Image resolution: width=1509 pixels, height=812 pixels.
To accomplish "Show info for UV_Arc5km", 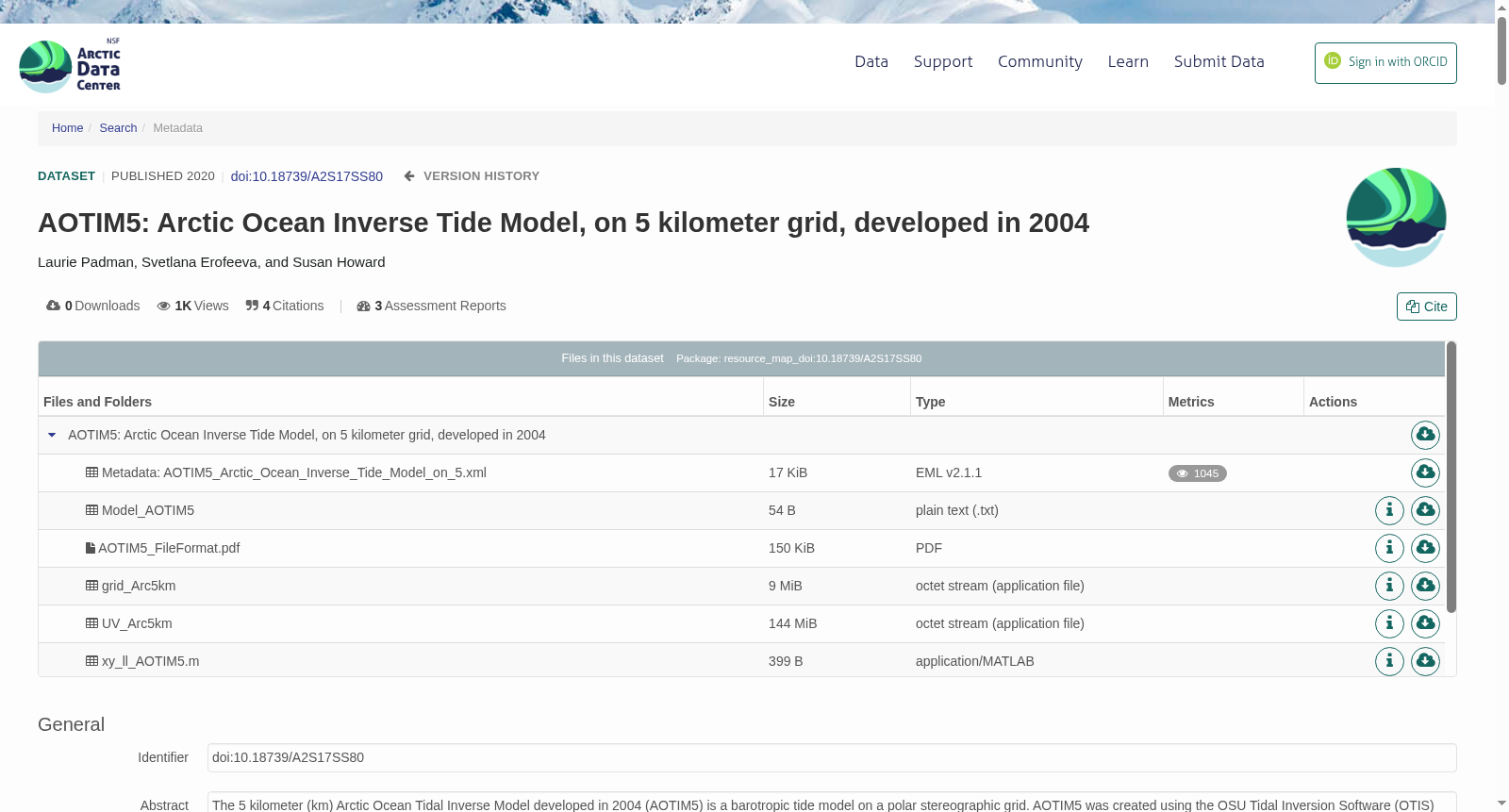I will pyautogui.click(x=1389, y=623).
